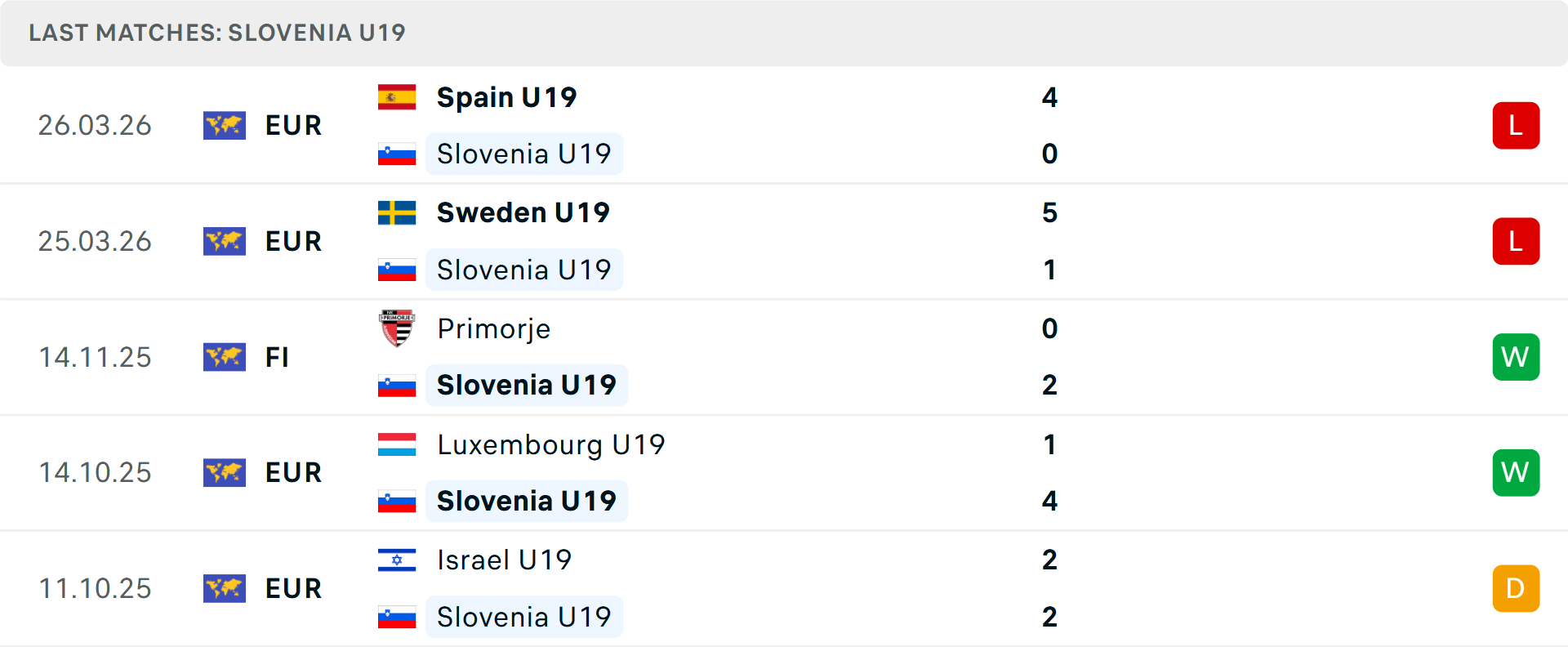Click the red L result indicator for Sweden match
Screen dimensions: 1568x647
pos(1516,241)
